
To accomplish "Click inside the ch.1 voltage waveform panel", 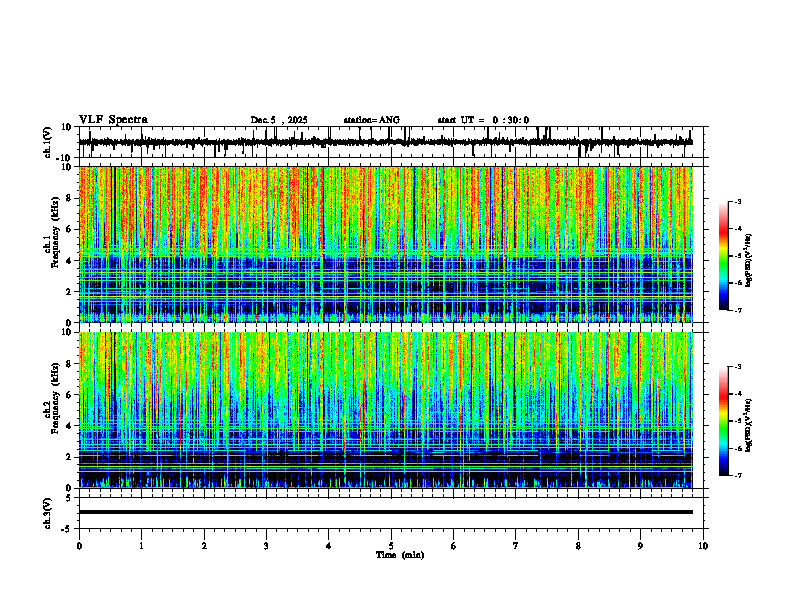I will click(393, 142).
